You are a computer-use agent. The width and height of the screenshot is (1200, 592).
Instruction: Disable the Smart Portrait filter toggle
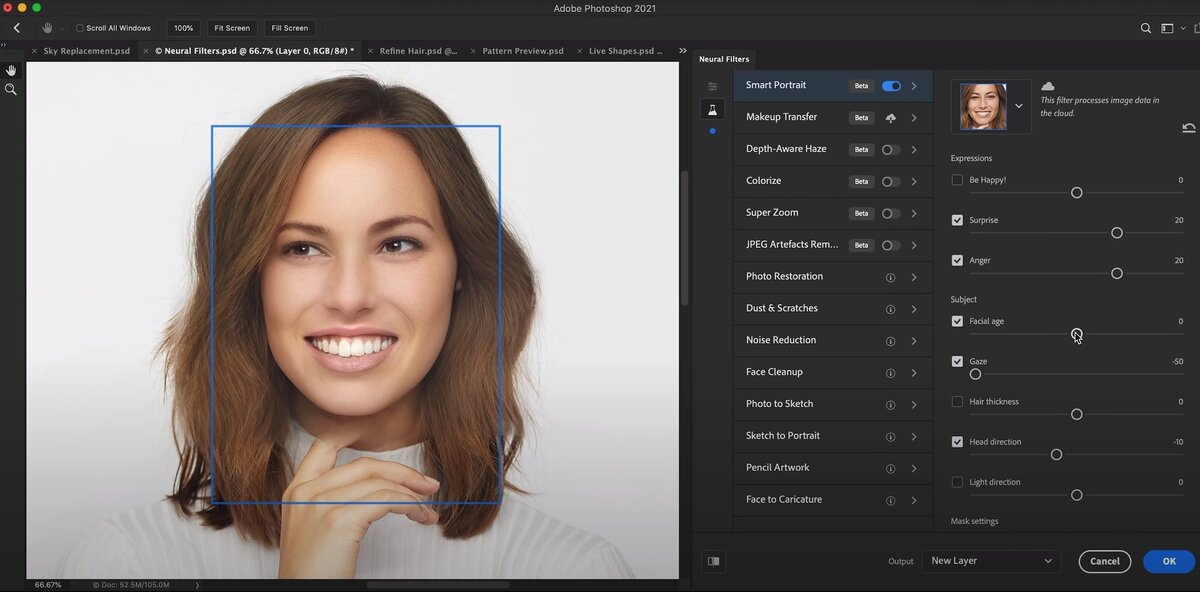pyautogui.click(x=891, y=86)
